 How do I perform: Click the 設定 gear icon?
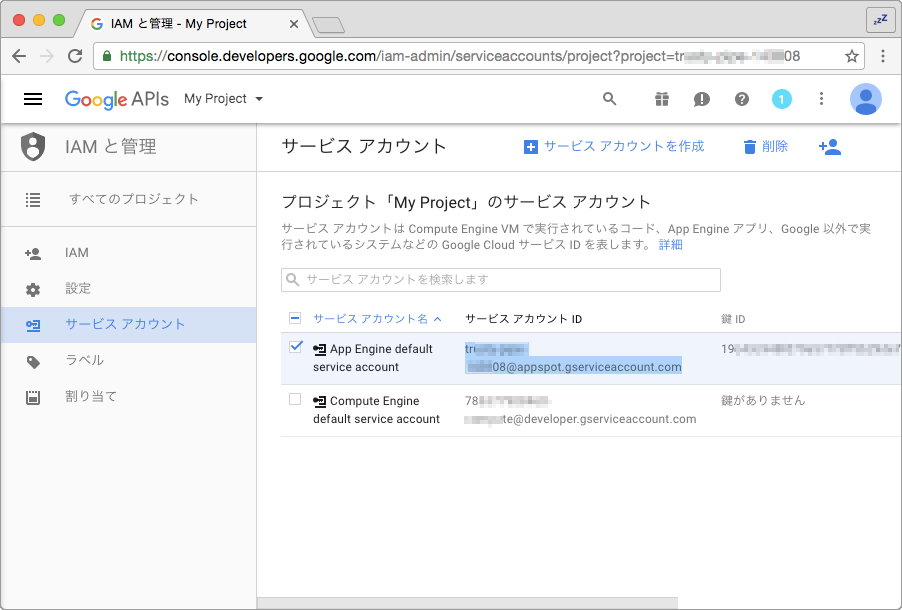33,289
